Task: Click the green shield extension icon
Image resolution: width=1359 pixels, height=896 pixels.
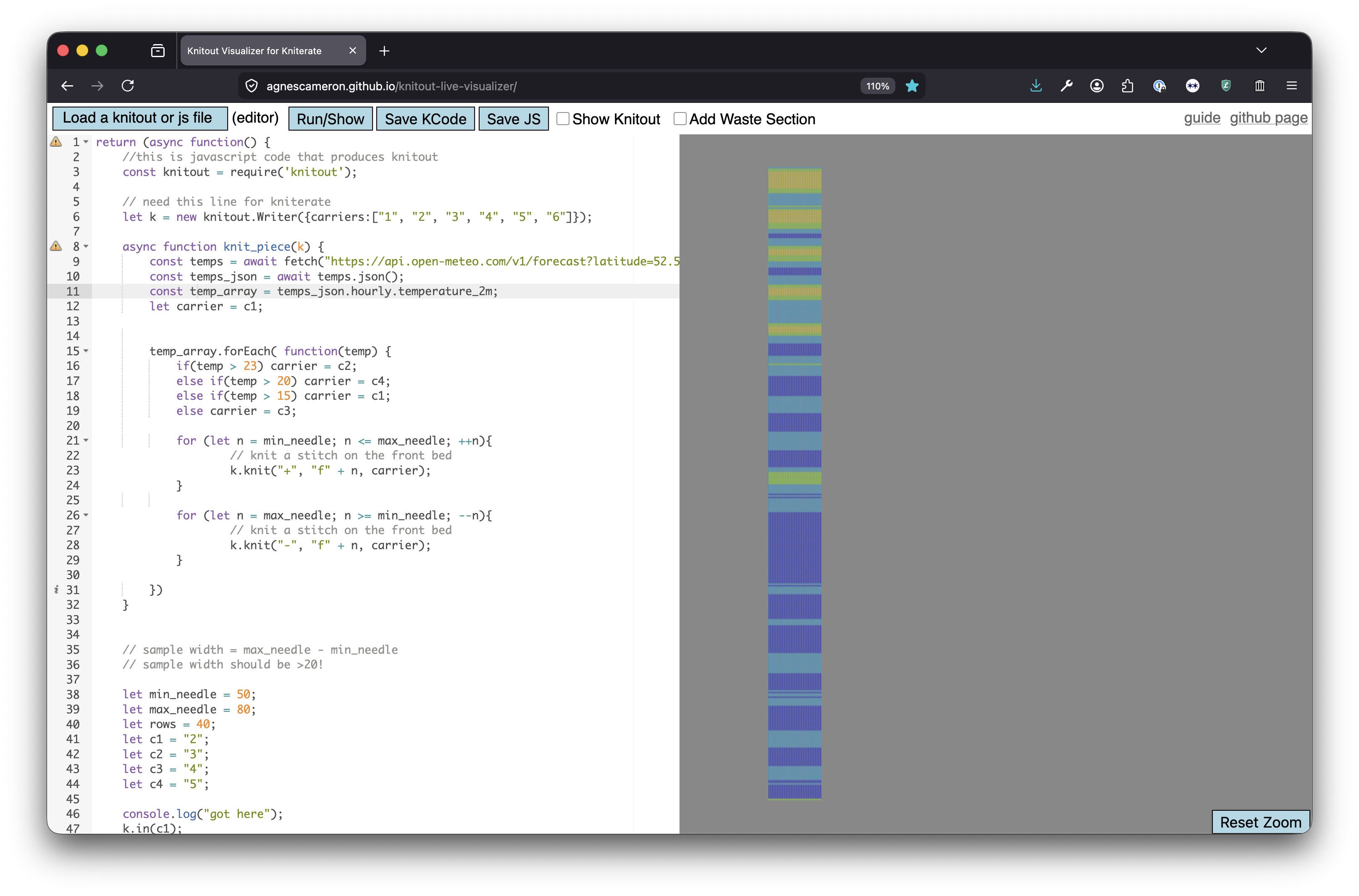Action: click(1226, 86)
